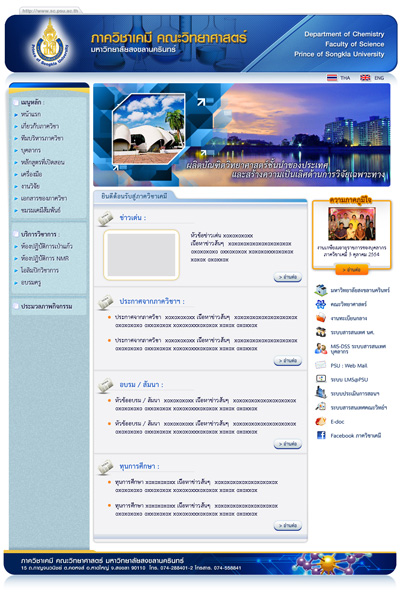Open the E-doc icon link
400x598 pixels.
coord(321,421)
